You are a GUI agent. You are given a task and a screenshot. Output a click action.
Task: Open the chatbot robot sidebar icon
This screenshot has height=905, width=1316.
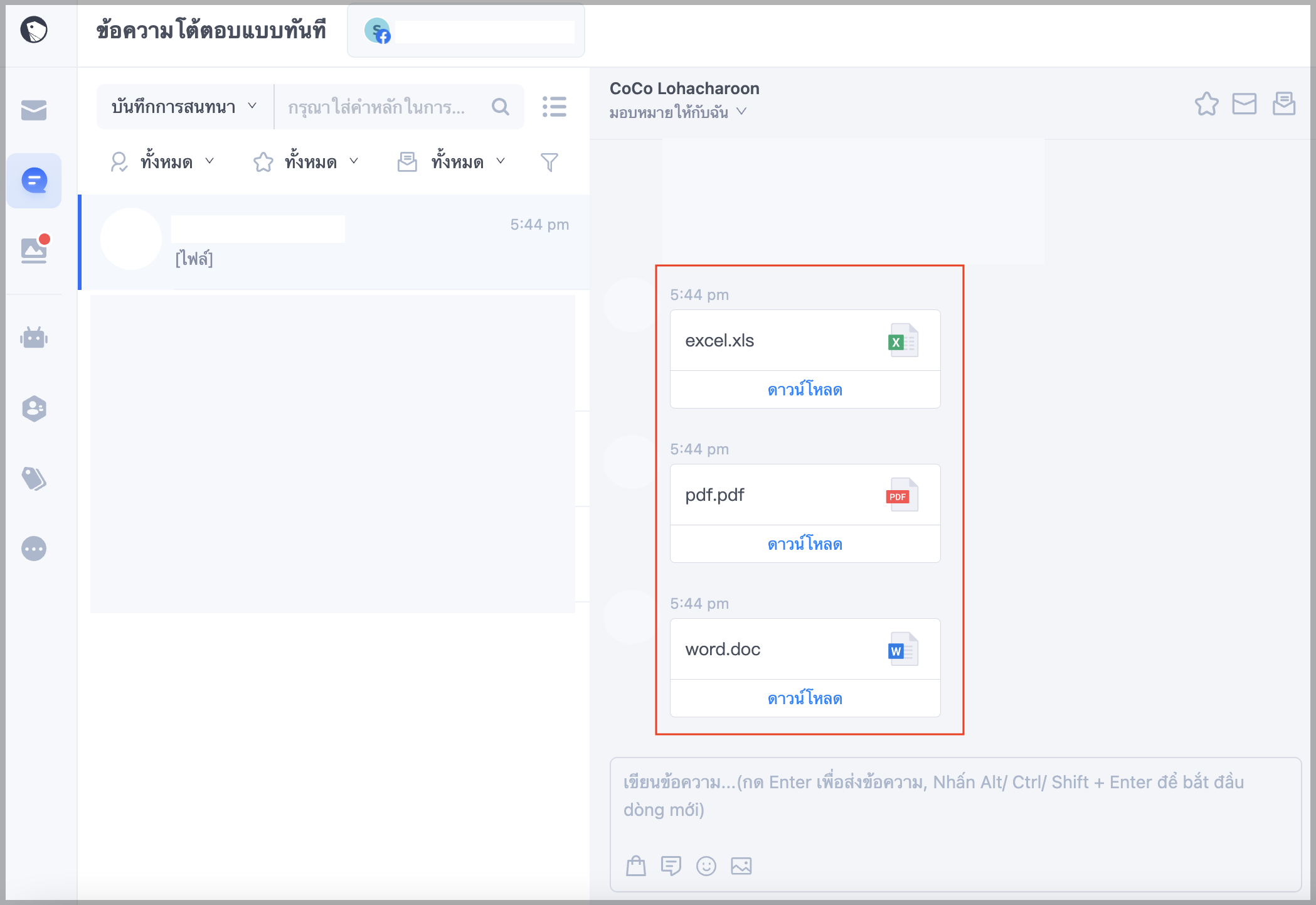click(34, 338)
